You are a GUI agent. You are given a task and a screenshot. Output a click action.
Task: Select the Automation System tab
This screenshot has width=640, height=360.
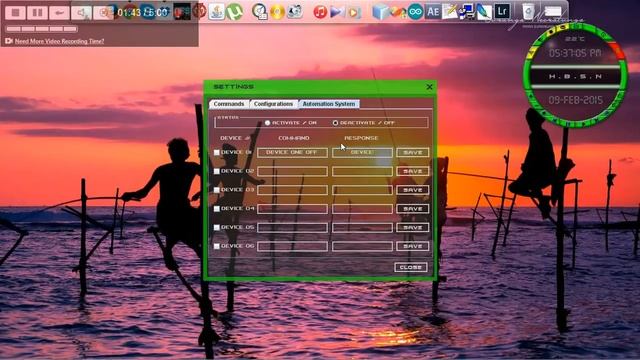coord(329,104)
